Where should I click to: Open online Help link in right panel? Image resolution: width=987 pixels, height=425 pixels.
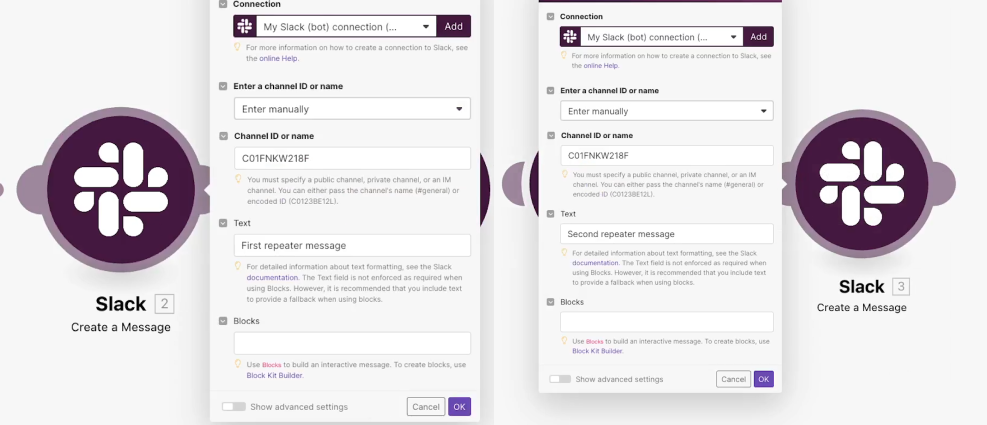(x=601, y=65)
